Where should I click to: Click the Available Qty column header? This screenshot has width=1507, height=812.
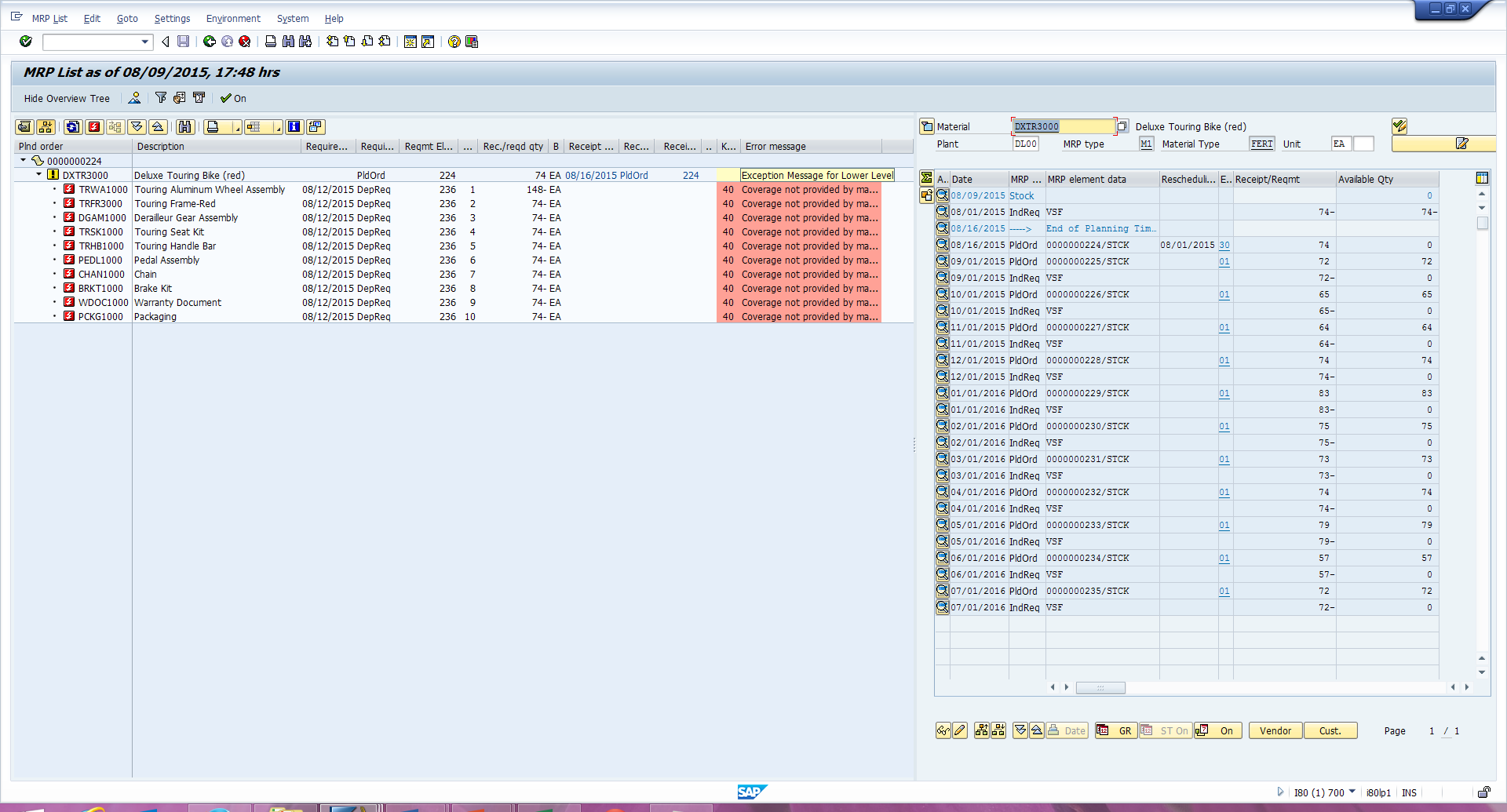1387,179
